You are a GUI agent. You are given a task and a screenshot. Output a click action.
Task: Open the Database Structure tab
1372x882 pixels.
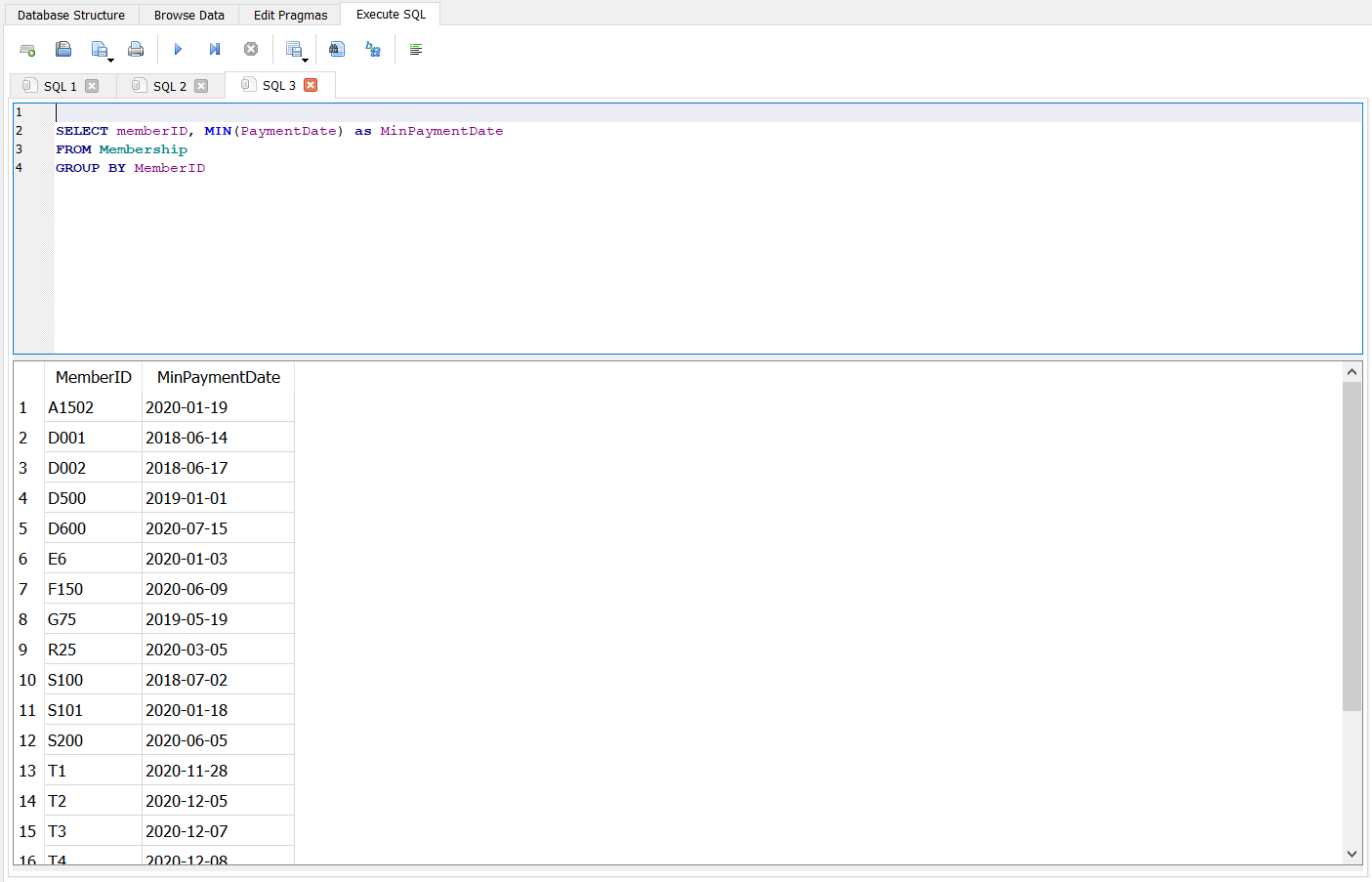[70, 15]
